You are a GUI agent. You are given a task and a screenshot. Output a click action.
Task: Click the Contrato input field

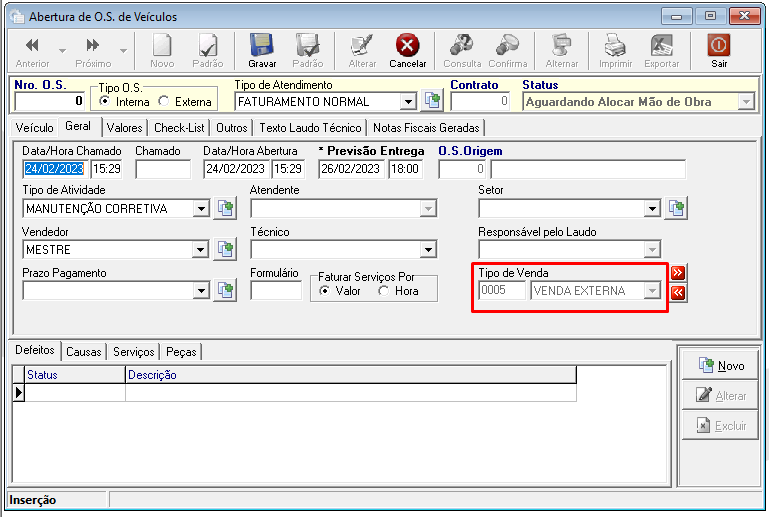pos(480,102)
